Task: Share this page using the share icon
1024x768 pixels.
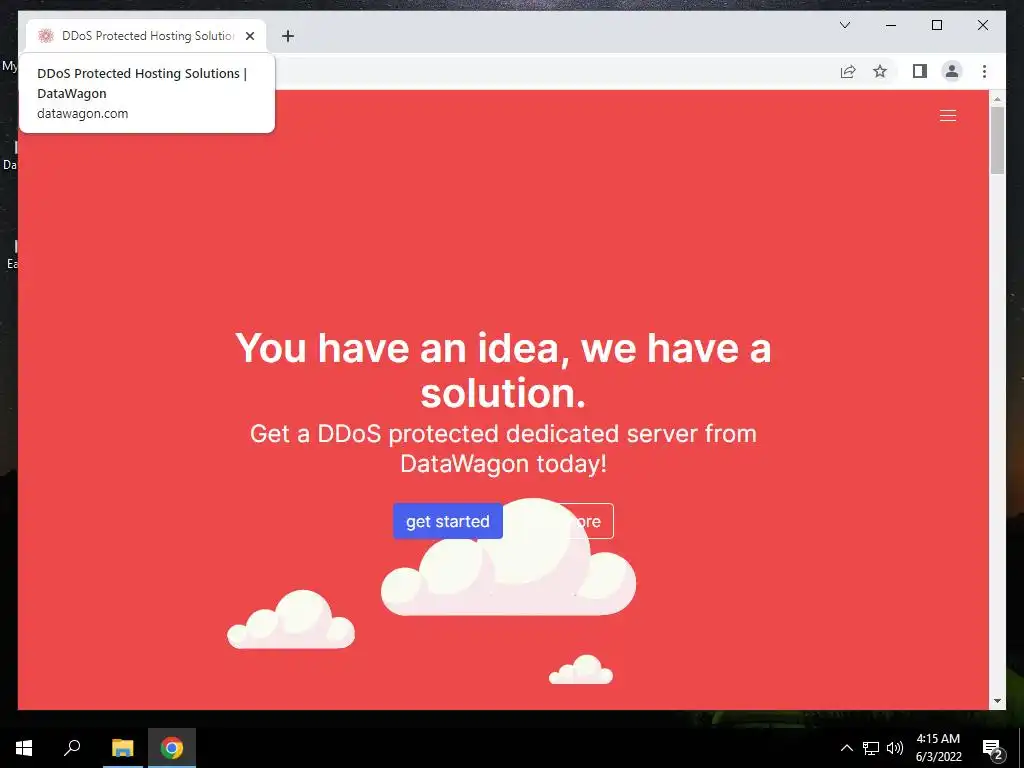Action: click(848, 71)
